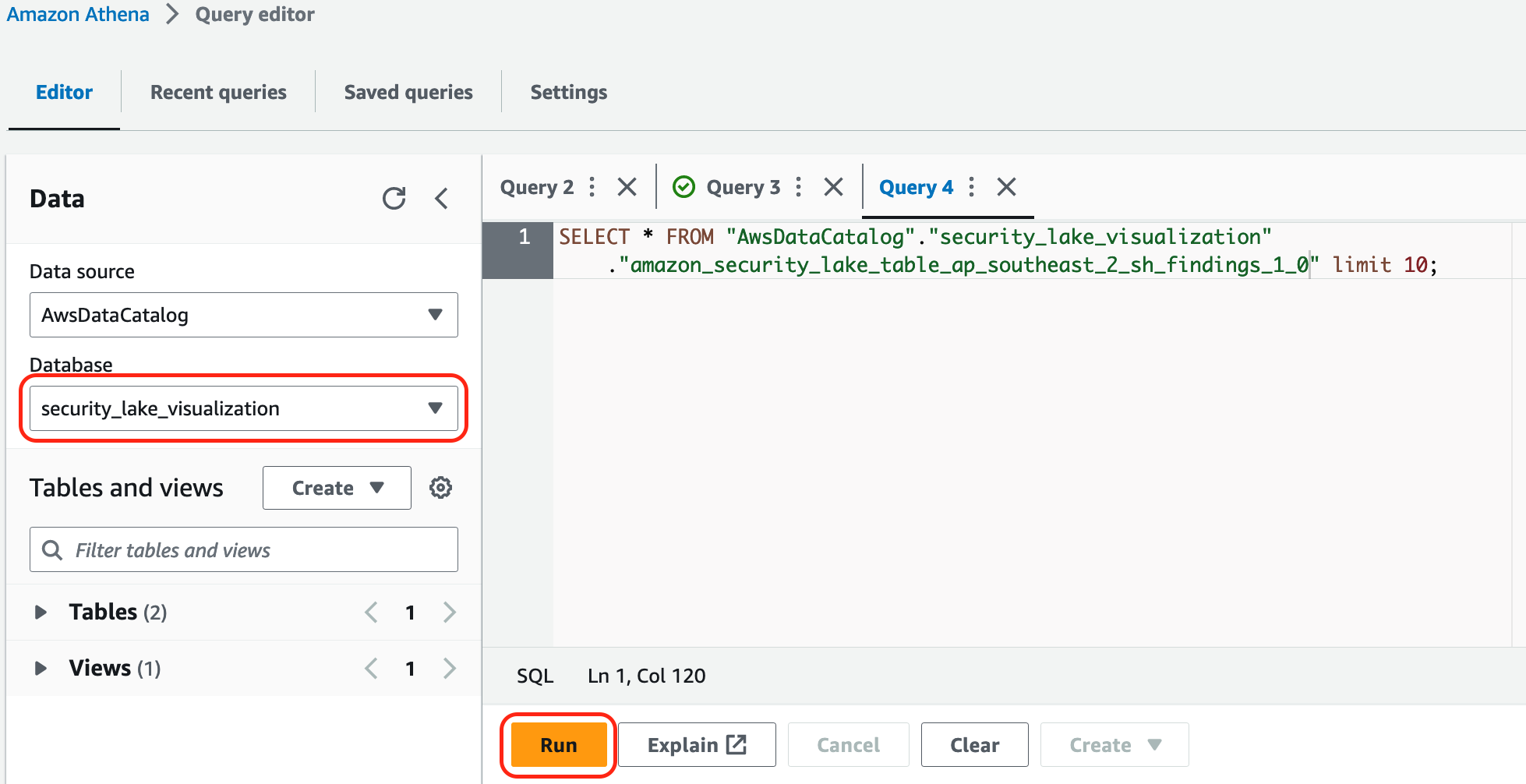
Task: Collapse the Data sidebar panel
Action: (442, 199)
